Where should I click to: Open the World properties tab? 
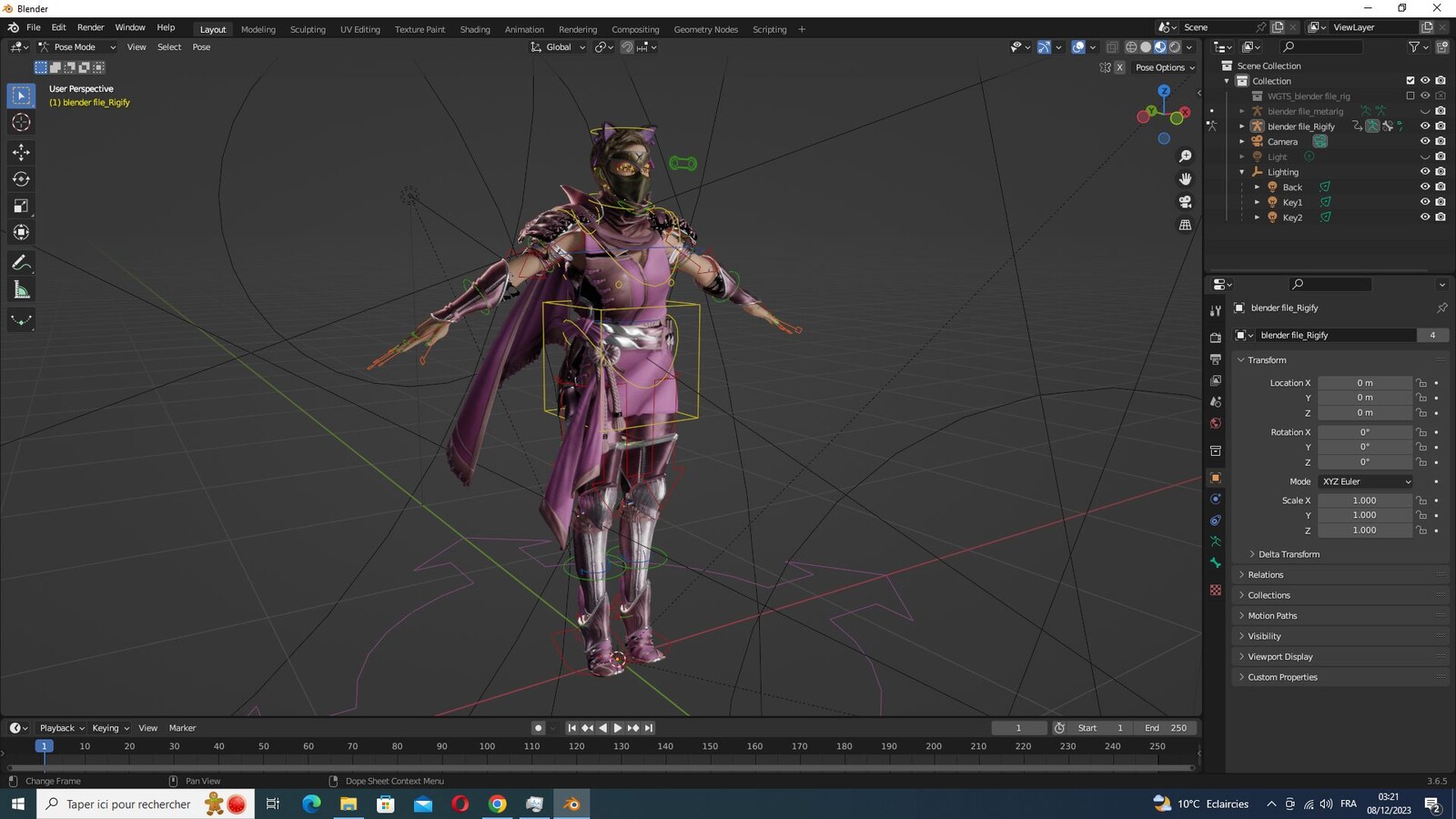[1215, 423]
